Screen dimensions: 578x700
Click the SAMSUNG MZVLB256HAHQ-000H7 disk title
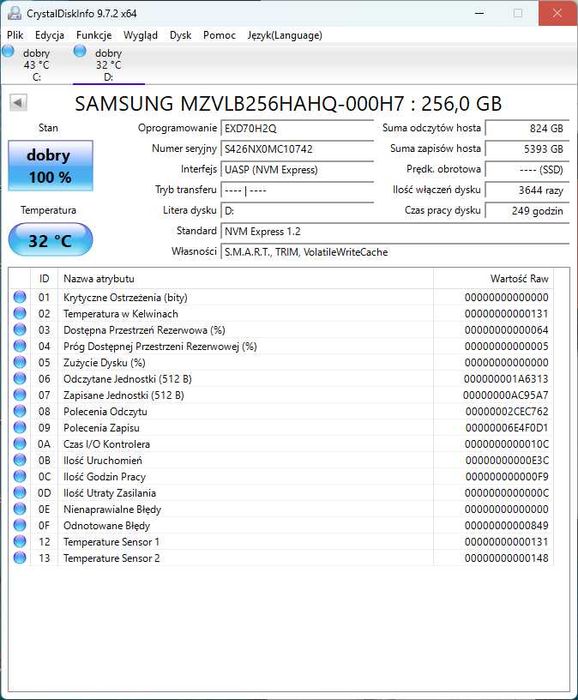[x=288, y=104]
